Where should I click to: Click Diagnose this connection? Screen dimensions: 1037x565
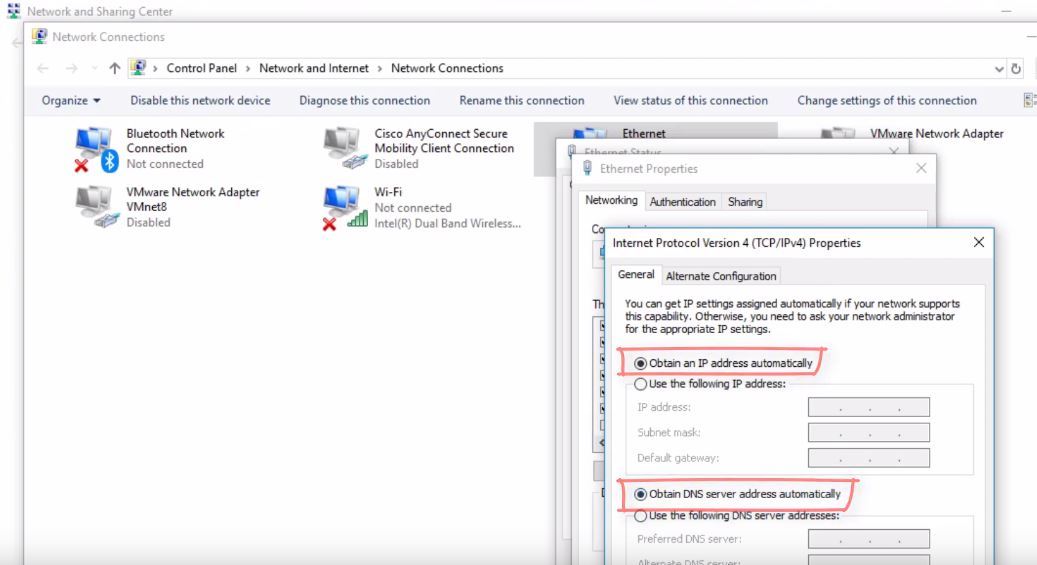[364, 100]
